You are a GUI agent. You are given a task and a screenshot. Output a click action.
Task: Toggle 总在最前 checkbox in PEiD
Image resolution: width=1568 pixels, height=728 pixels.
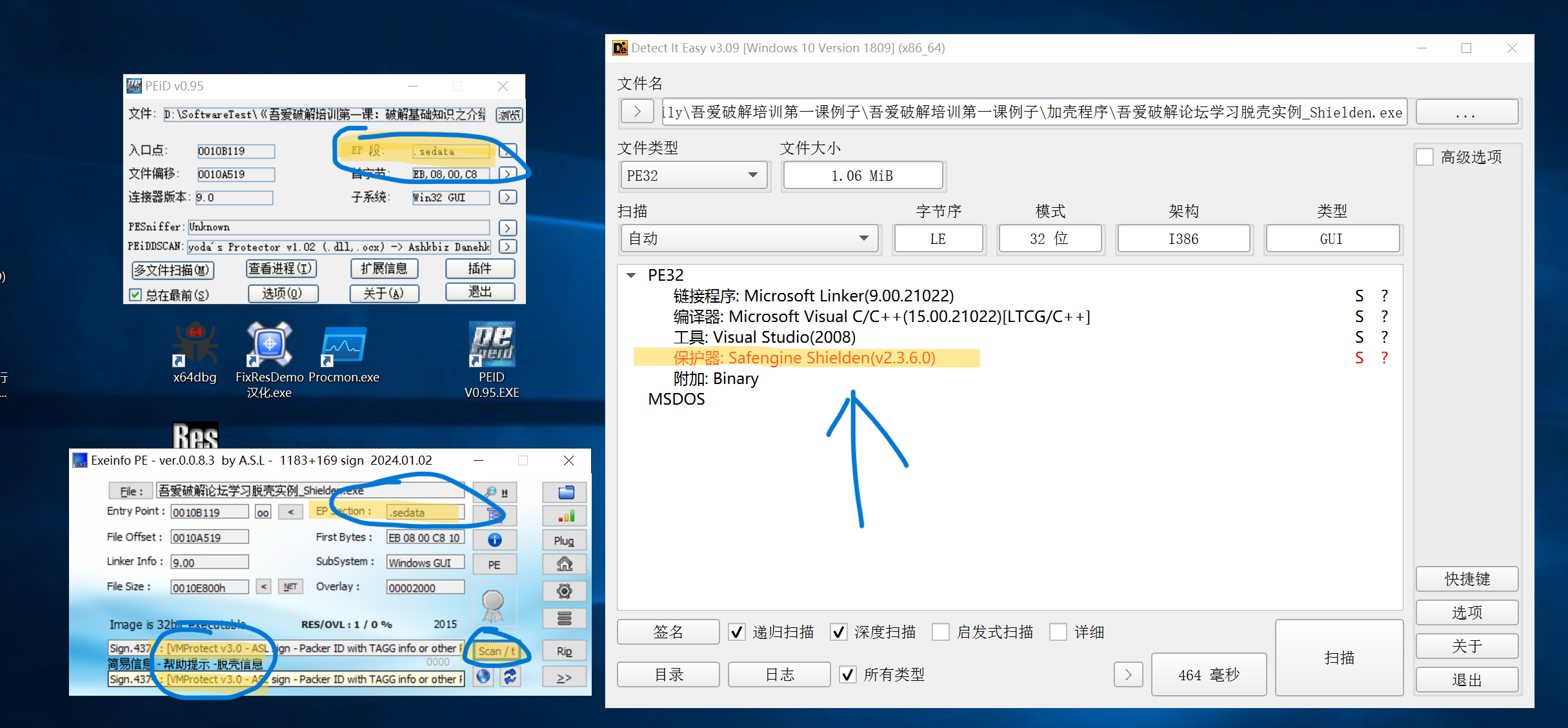[x=135, y=295]
